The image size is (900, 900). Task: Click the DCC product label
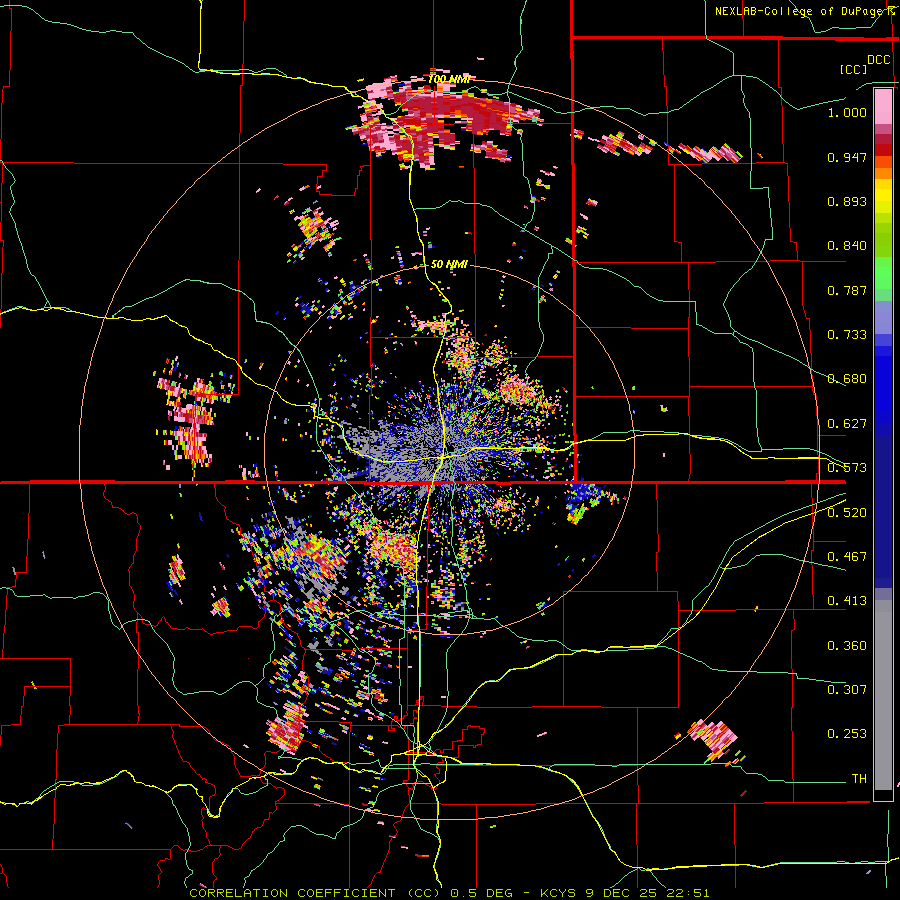pos(879,60)
